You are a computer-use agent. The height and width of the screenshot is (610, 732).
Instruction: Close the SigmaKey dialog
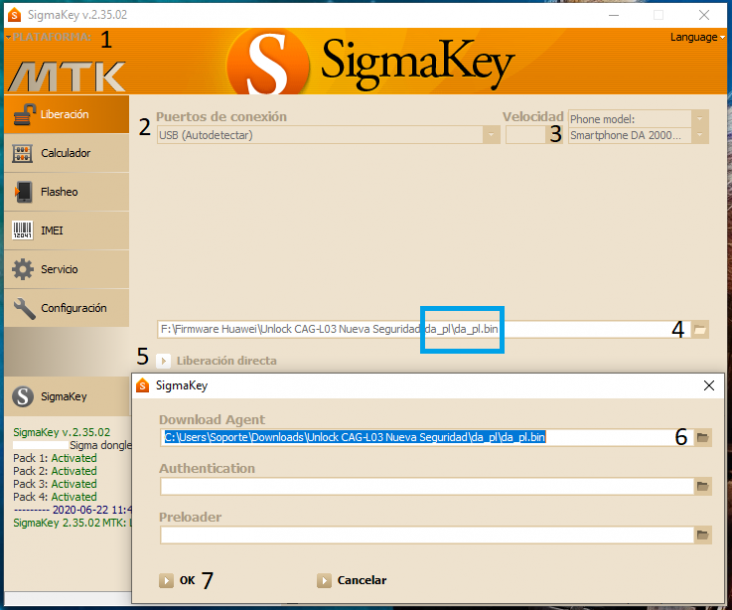pyautogui.click(x=709, y=386)
